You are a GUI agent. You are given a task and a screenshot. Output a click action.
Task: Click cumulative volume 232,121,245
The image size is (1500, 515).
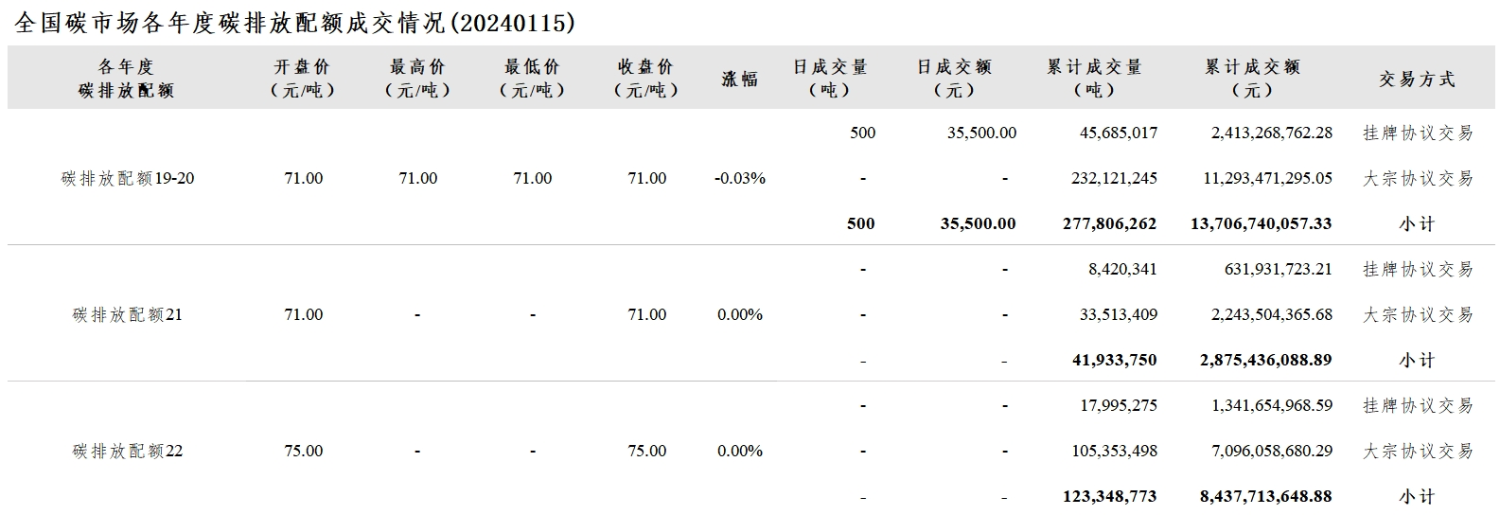1114,178
